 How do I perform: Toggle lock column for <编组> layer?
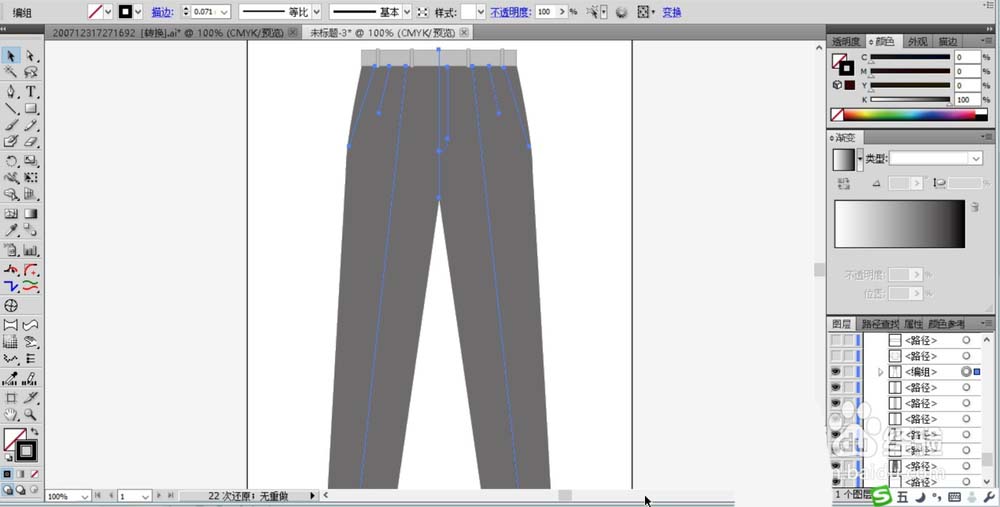848,371
